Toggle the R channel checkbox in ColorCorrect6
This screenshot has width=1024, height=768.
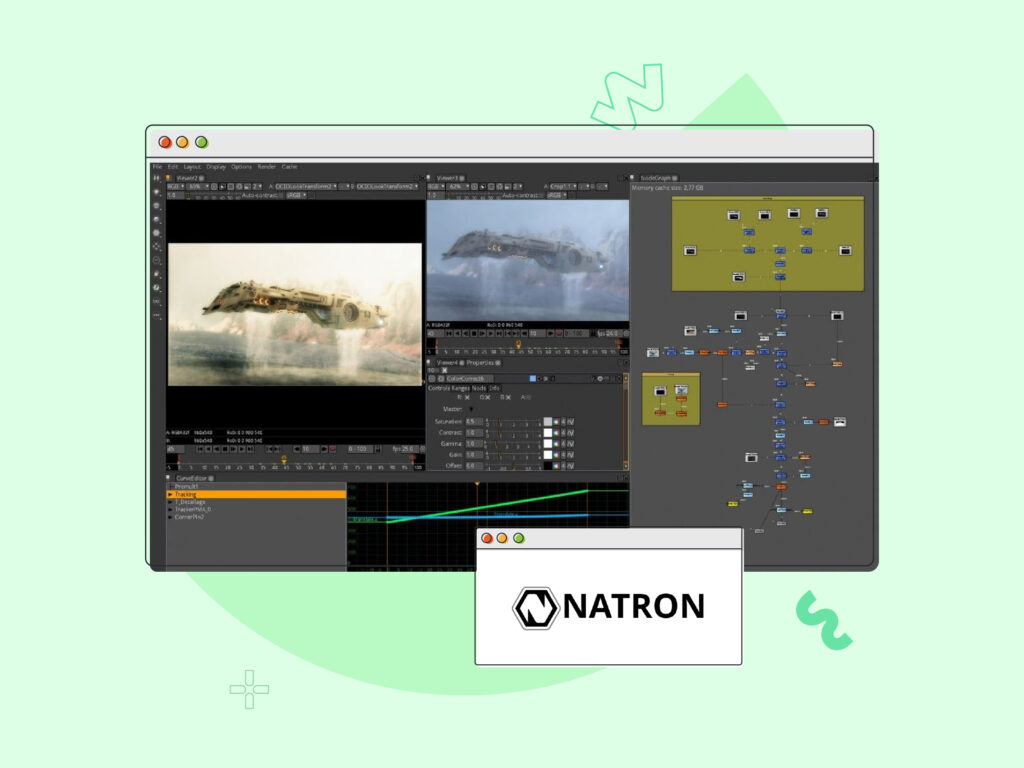coord(467,397)
